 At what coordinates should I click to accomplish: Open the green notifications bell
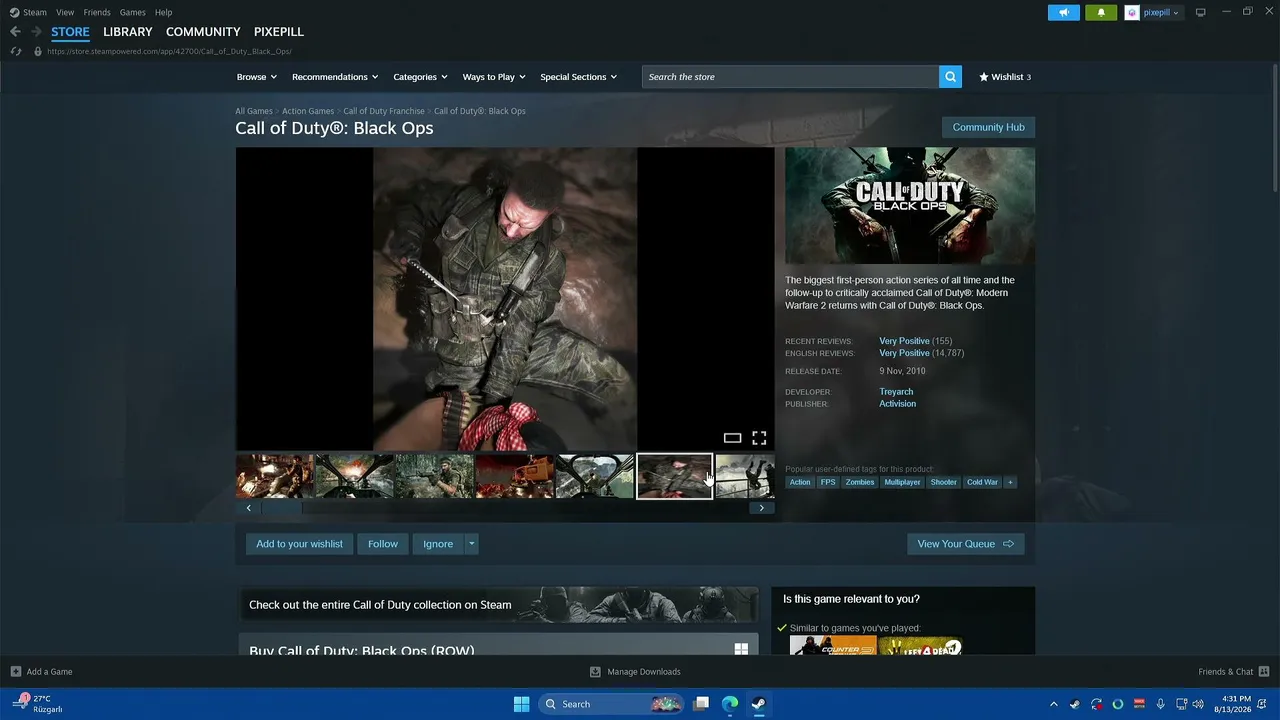click(x=1101, y=12)
